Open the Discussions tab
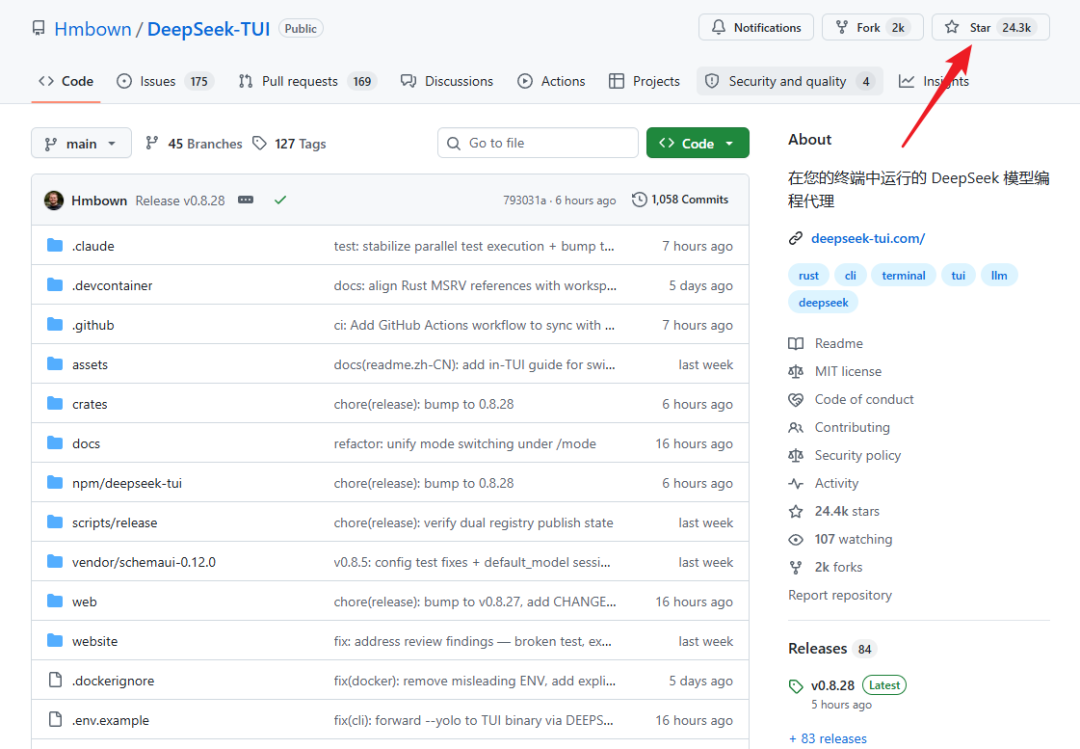Viewport: 1080px width, 749px height. pyautogui.click(x=447, y=81)
